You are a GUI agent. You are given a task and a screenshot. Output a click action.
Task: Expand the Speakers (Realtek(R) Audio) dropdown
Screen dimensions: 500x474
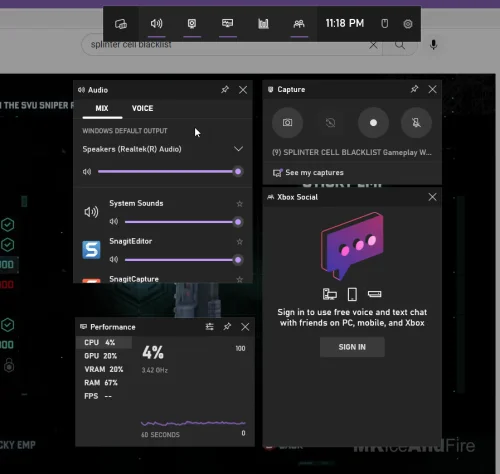(x=238, y=149)
